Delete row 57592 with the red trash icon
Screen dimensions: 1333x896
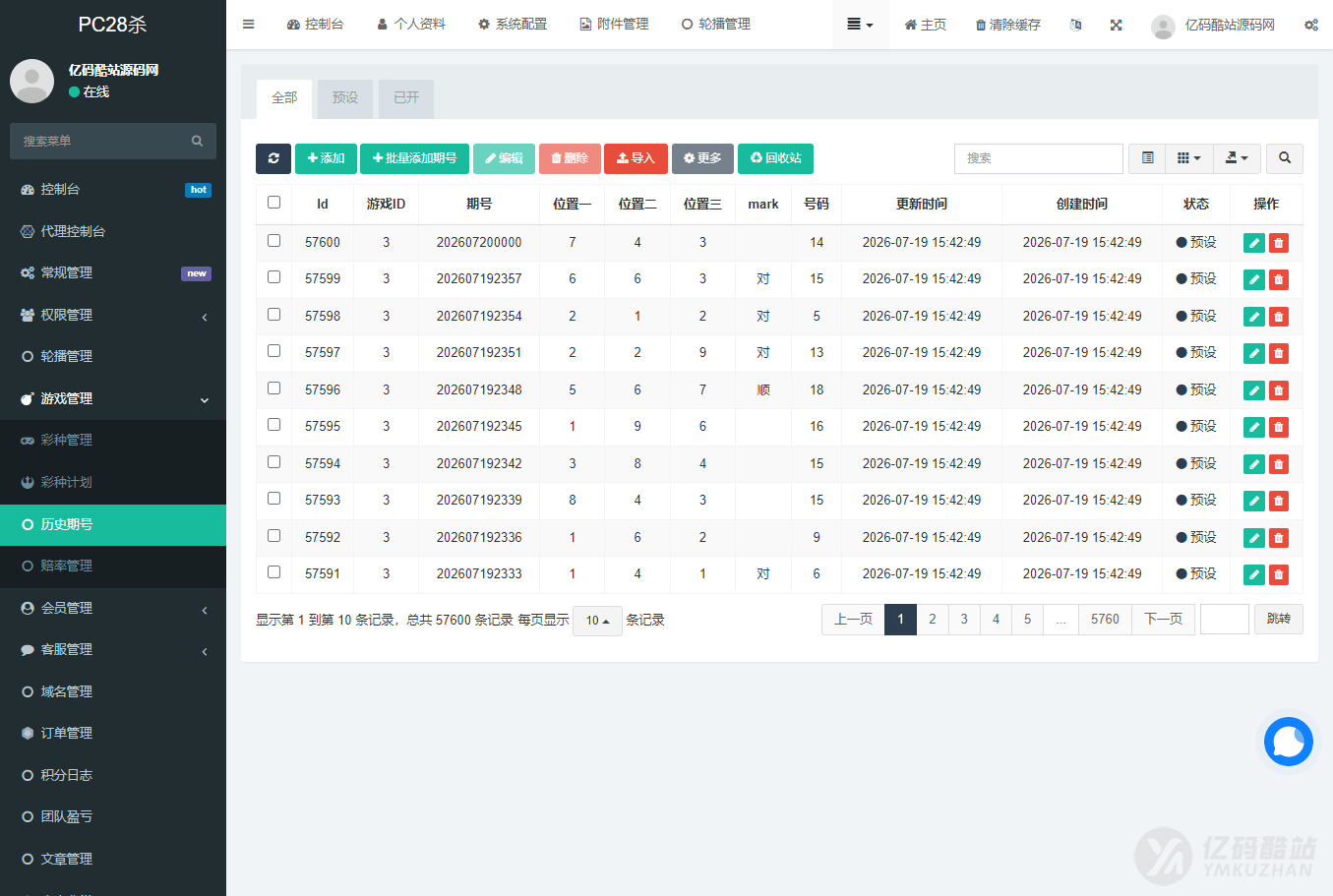pos(1279,538)
